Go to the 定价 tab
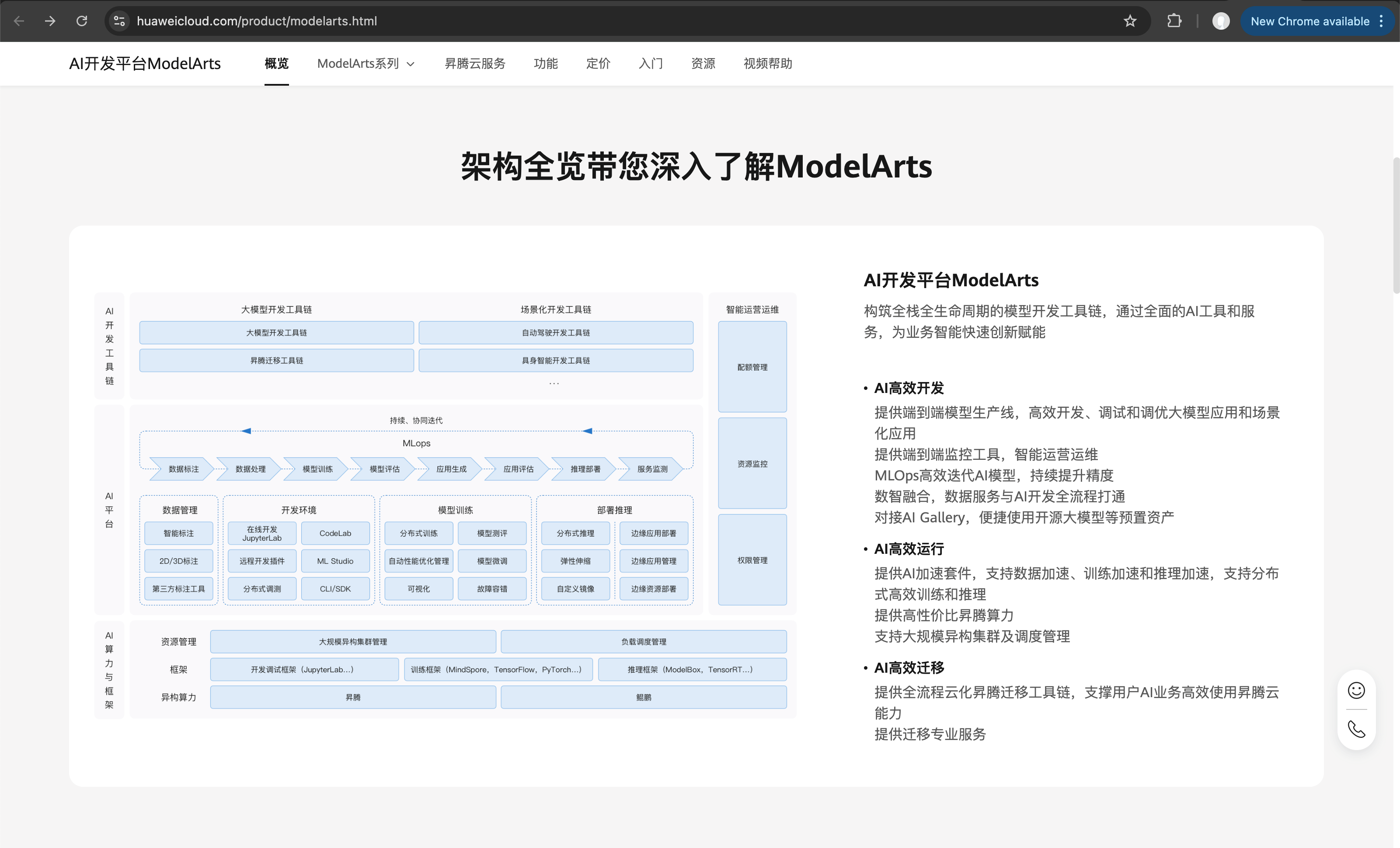1400x848 pixels. click(x=598, y=64)
